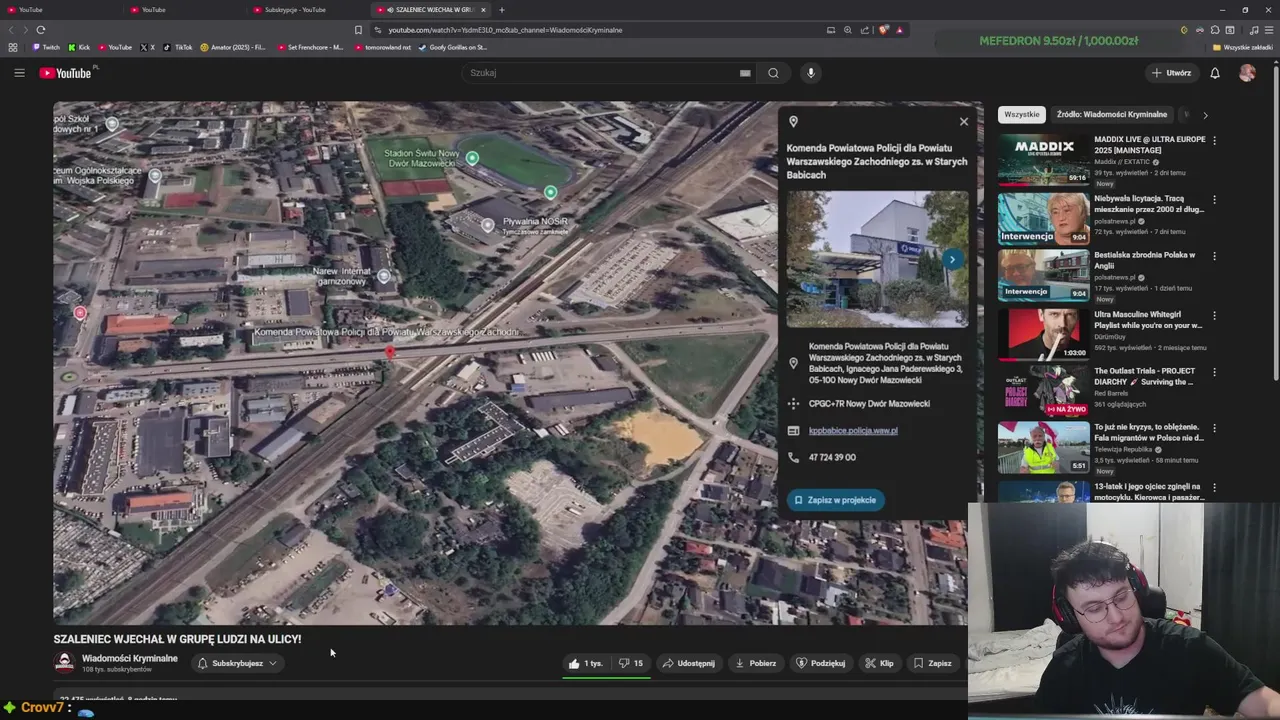Open options for The Outlast Trials video

coord(1214,372)
